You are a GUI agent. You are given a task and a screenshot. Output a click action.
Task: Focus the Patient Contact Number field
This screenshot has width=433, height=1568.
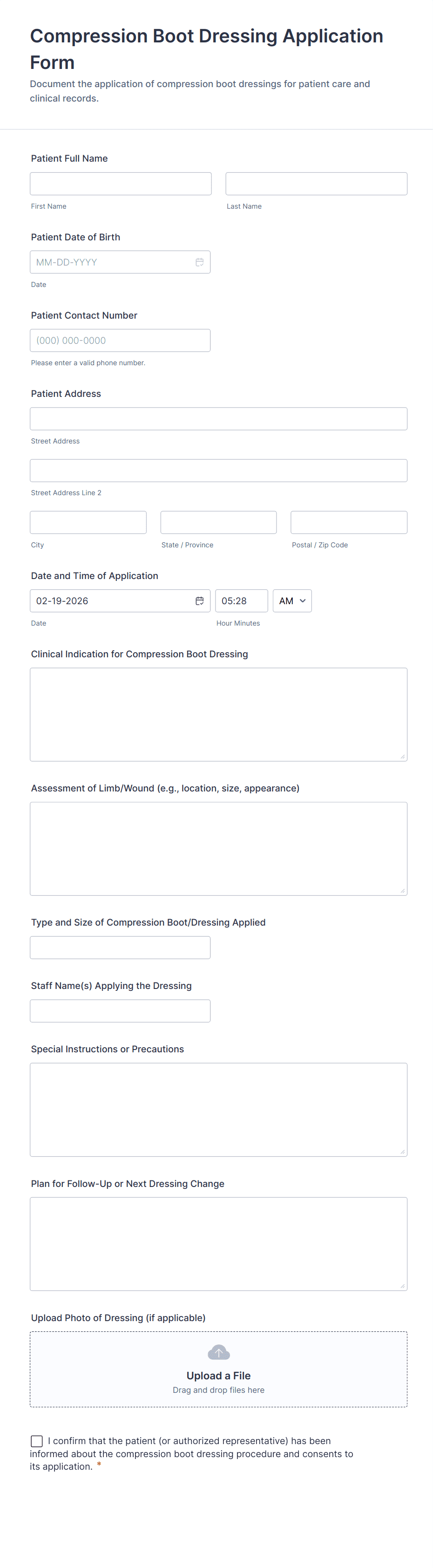120,340
